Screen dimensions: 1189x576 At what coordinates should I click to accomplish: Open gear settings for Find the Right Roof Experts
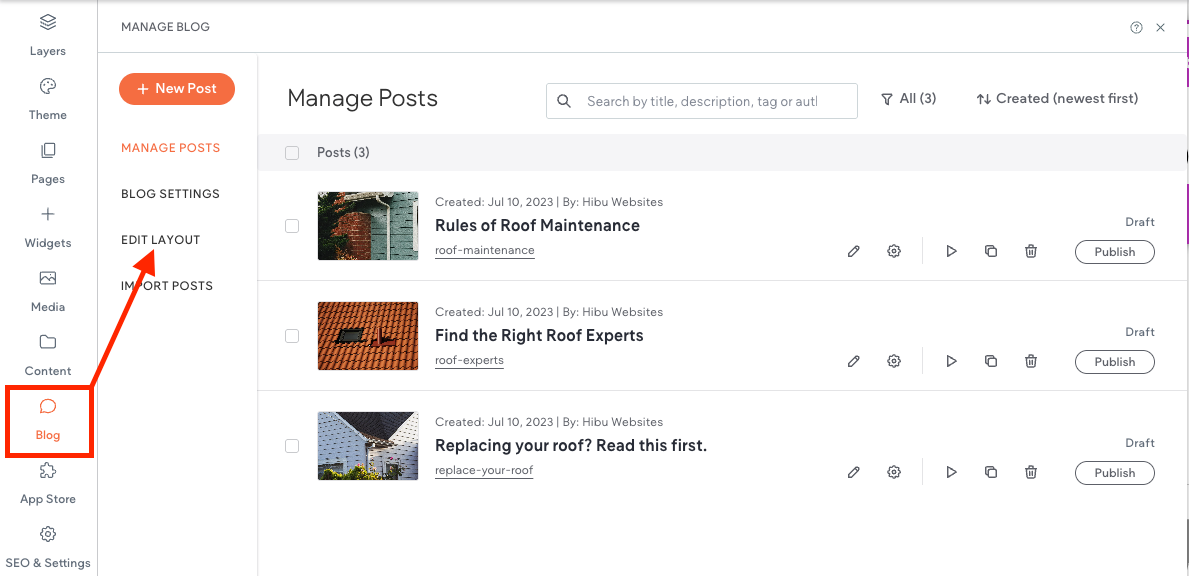[894, 362]
